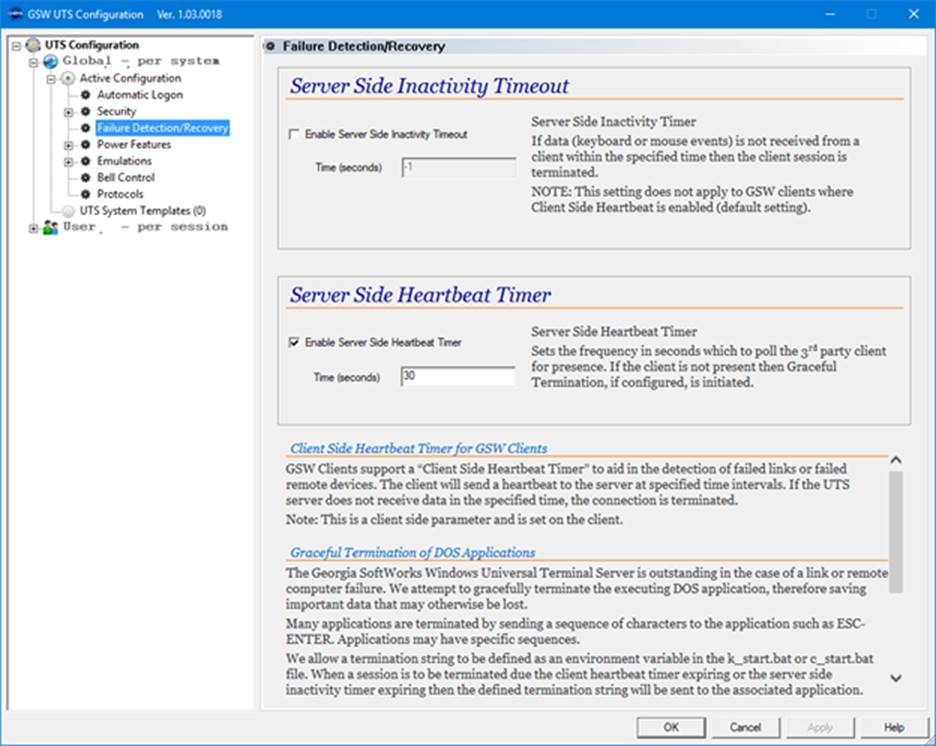Expand the Emulations tree node
936x746 pixels.
point(69,162)
